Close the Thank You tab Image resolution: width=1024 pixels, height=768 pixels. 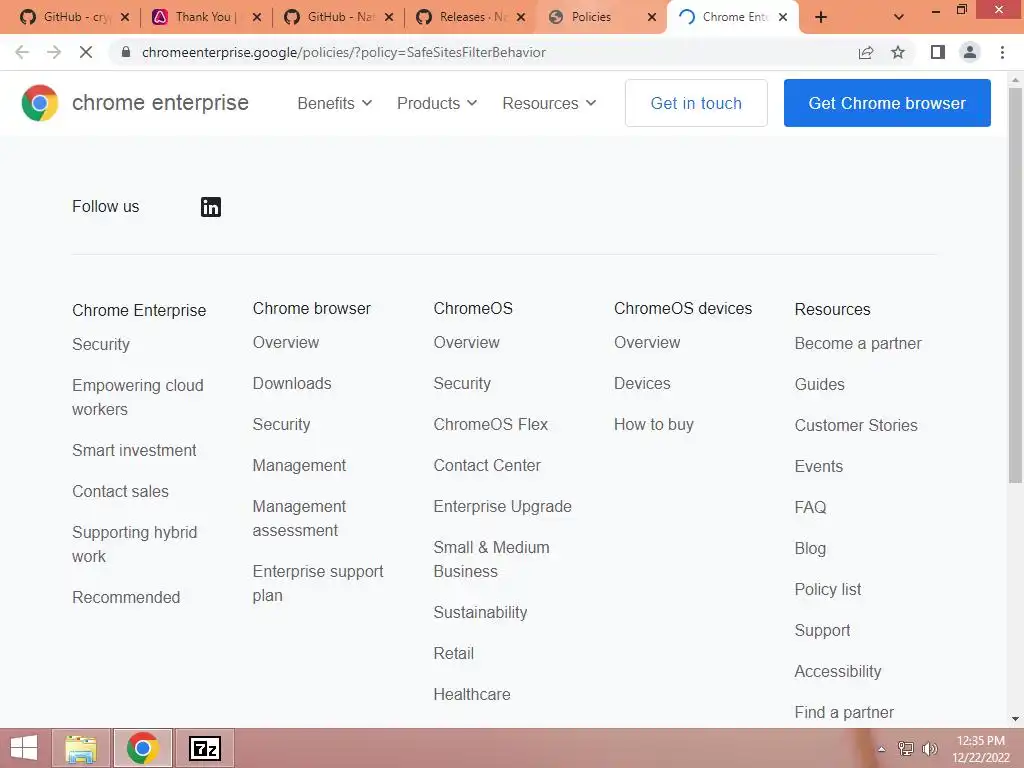tap(257, 18)
